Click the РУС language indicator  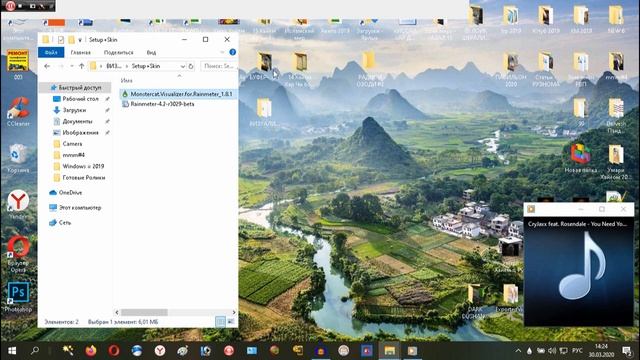[577, 351]
